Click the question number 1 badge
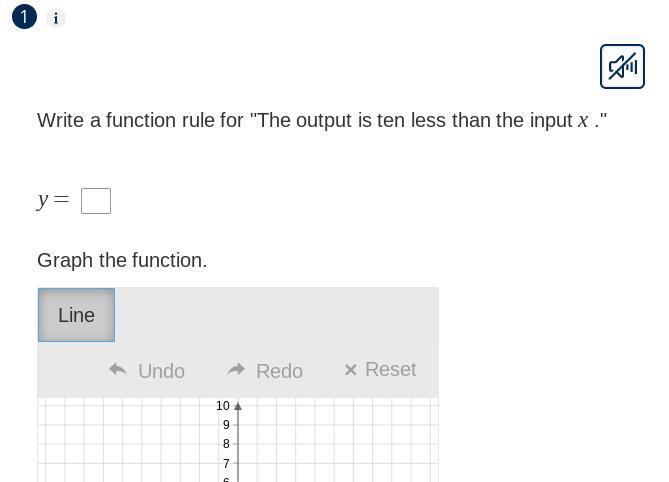 [x=24, y=17]
